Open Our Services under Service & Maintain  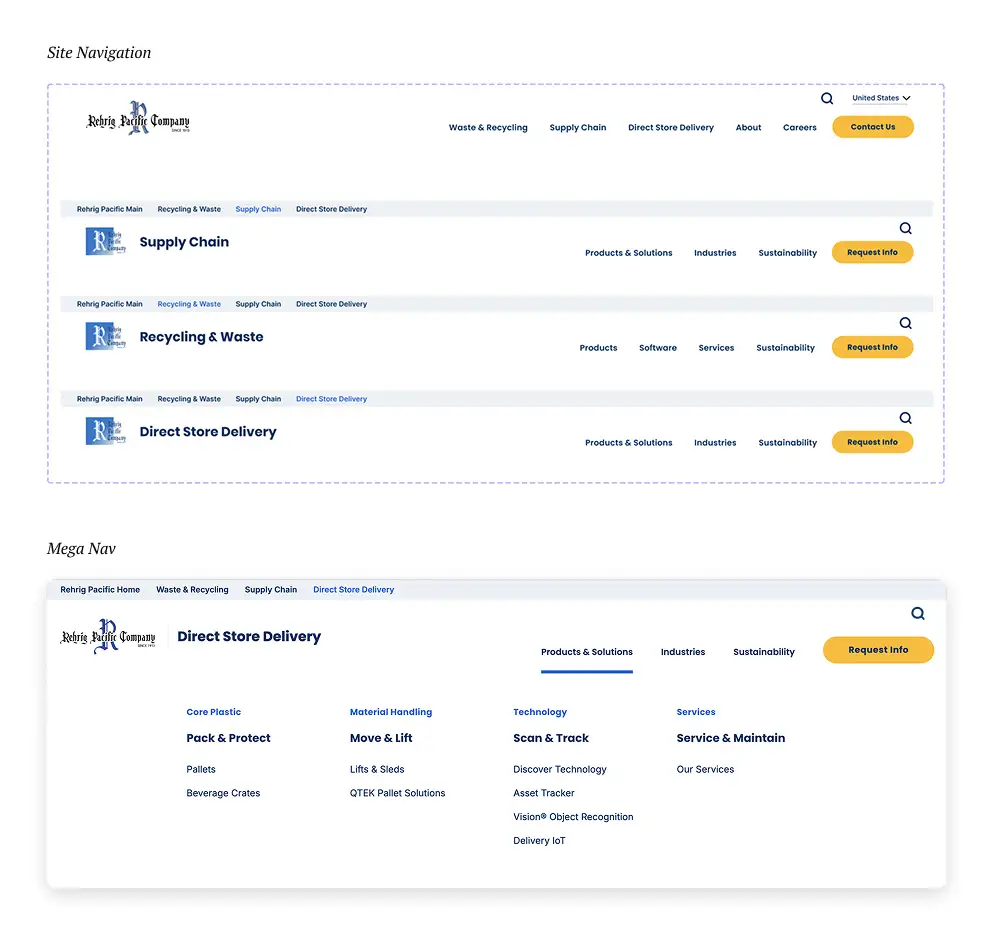coord(704,769)
